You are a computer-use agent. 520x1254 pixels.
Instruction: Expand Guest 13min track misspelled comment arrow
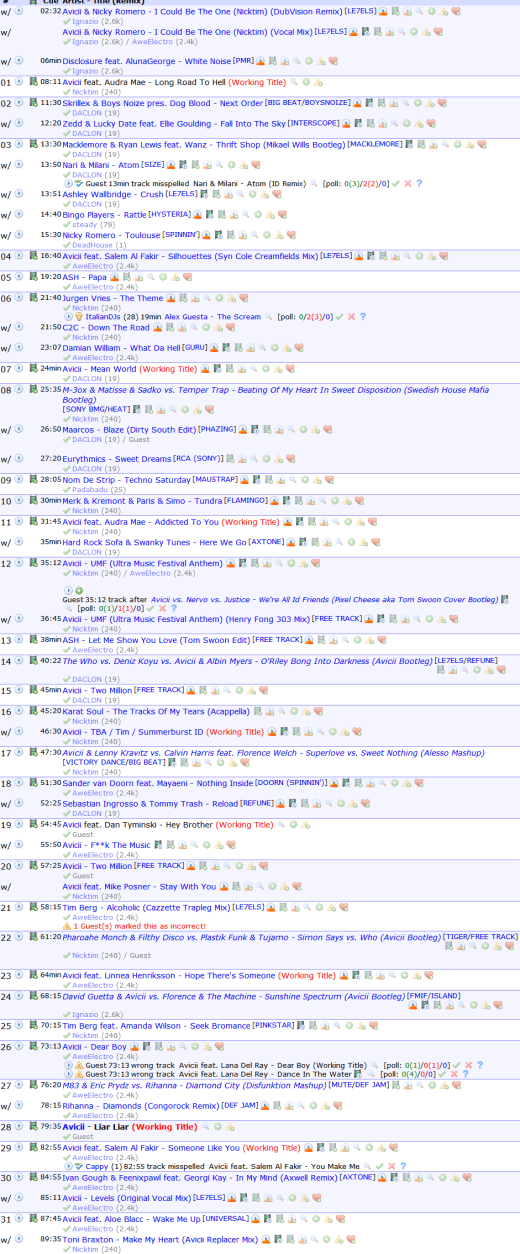[x=68, y=184]
